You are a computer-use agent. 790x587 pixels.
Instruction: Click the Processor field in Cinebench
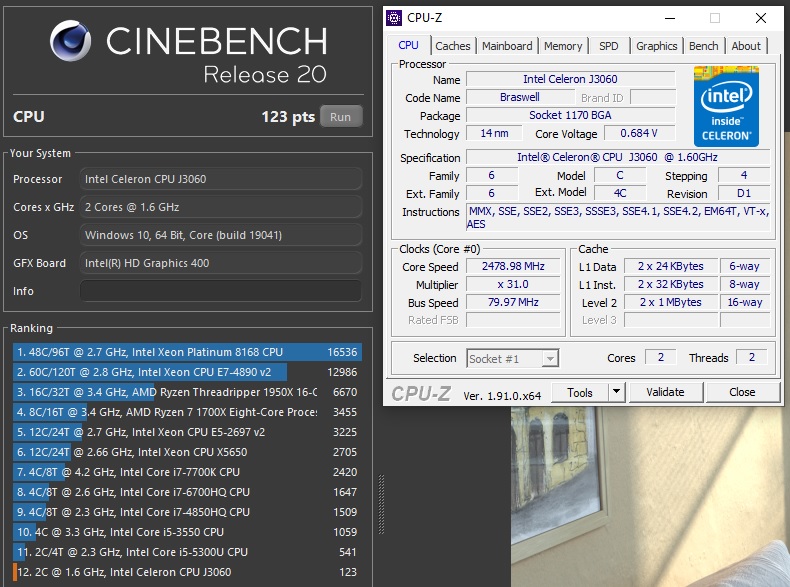pos(221,179)
